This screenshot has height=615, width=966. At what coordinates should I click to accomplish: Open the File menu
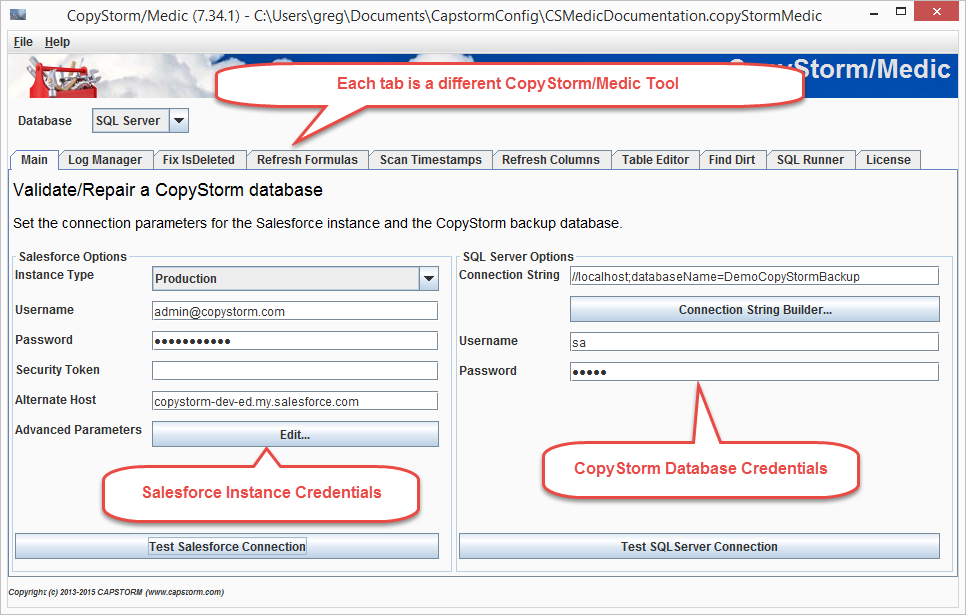[23, 42]
